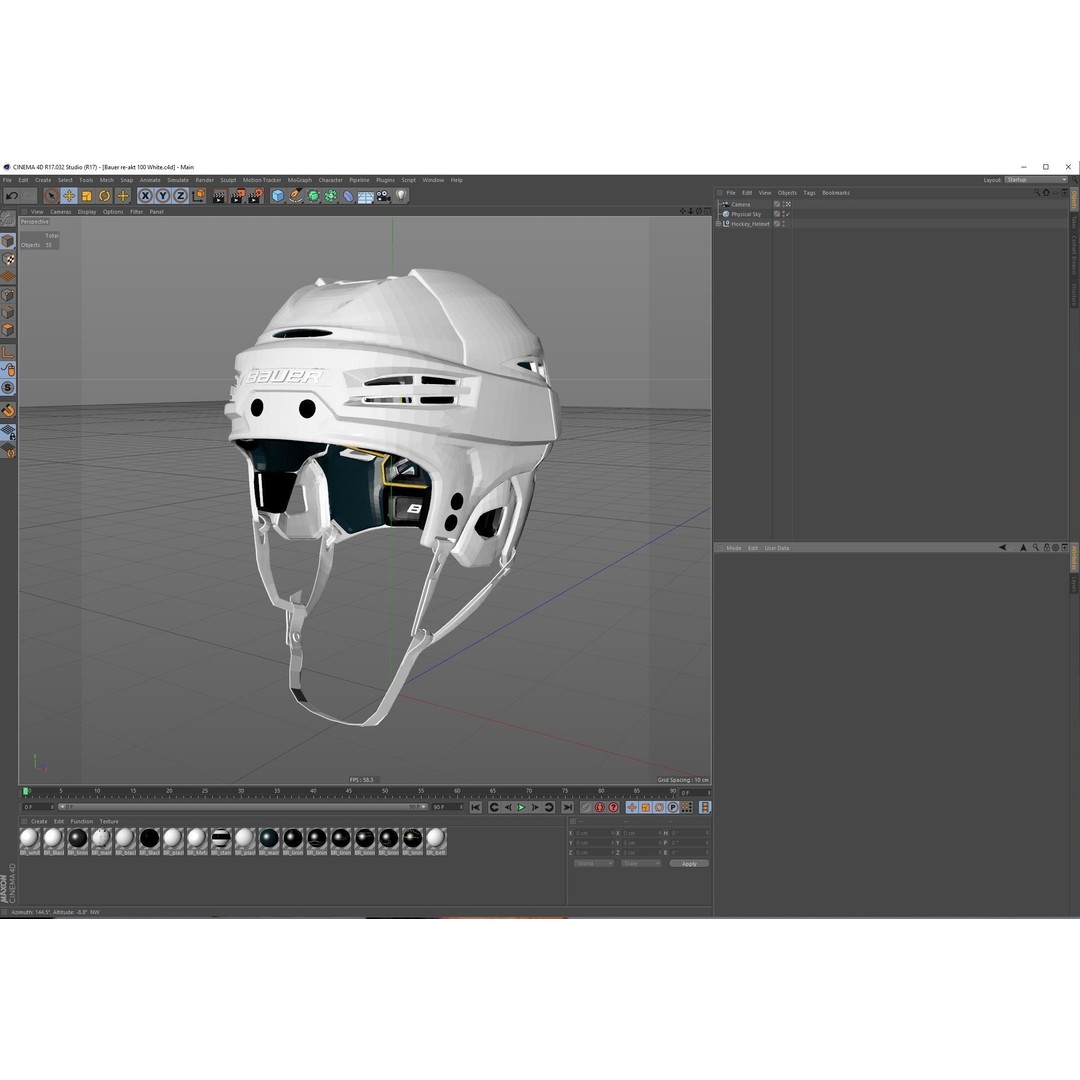Select the Camera object row

point(741,205)
